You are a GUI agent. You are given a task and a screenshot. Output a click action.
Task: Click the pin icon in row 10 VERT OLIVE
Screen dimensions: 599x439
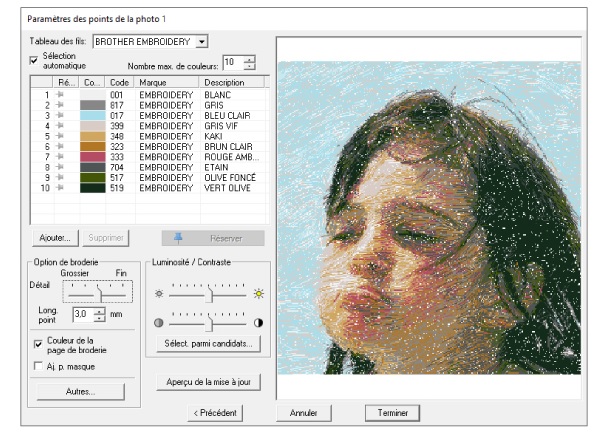[60, 188]
